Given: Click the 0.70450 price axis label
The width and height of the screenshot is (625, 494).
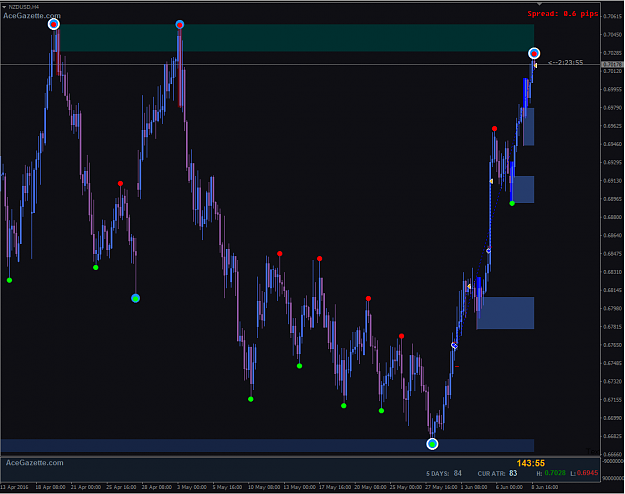Looking at the screenshot, I should [x=613, y=35].
